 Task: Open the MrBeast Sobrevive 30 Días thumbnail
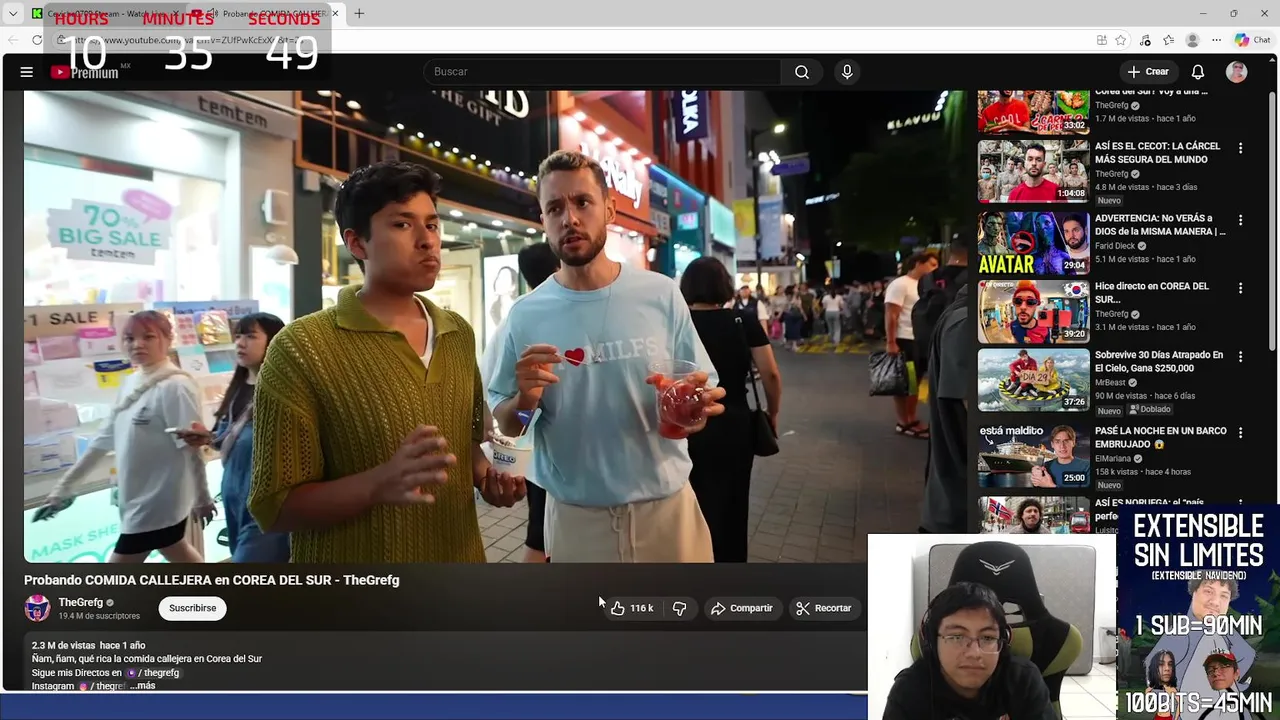pos(1033,380)
